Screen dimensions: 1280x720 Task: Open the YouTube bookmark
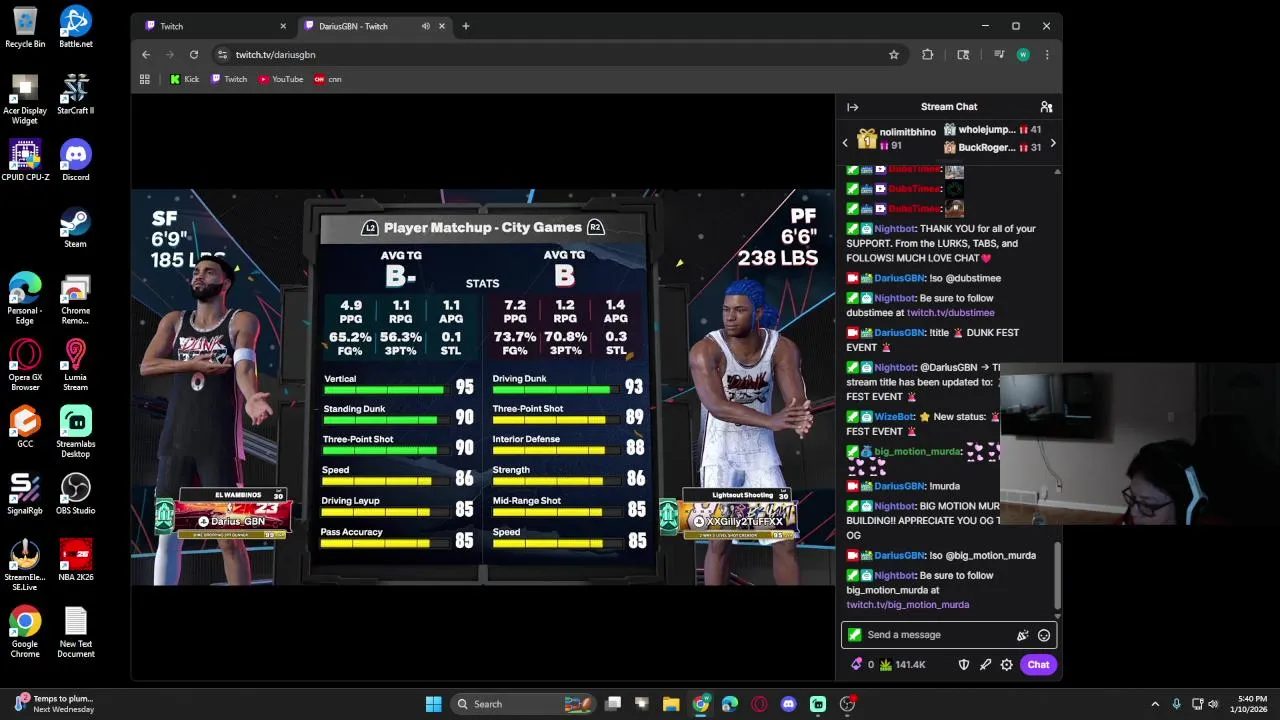(281, 79)
